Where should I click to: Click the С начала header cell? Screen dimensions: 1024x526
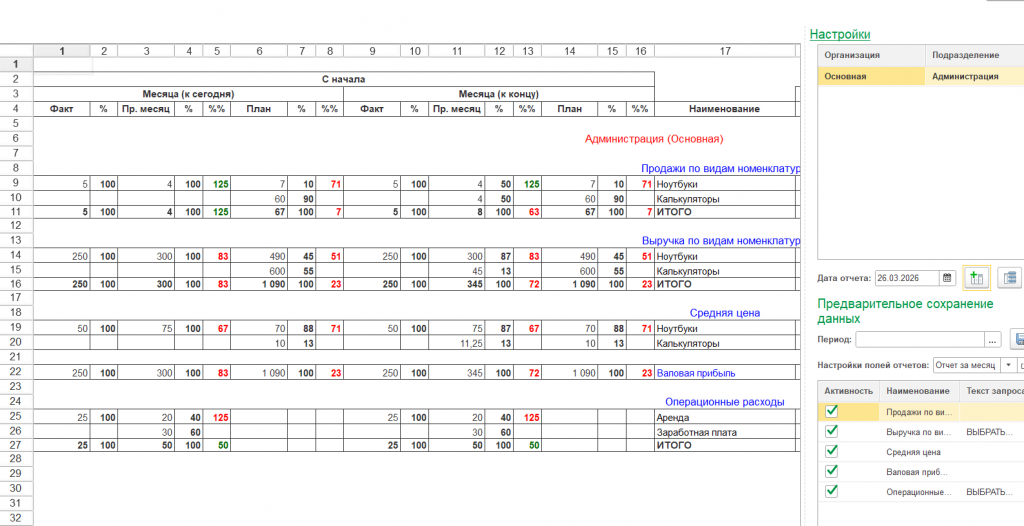(x=344, y=79)
